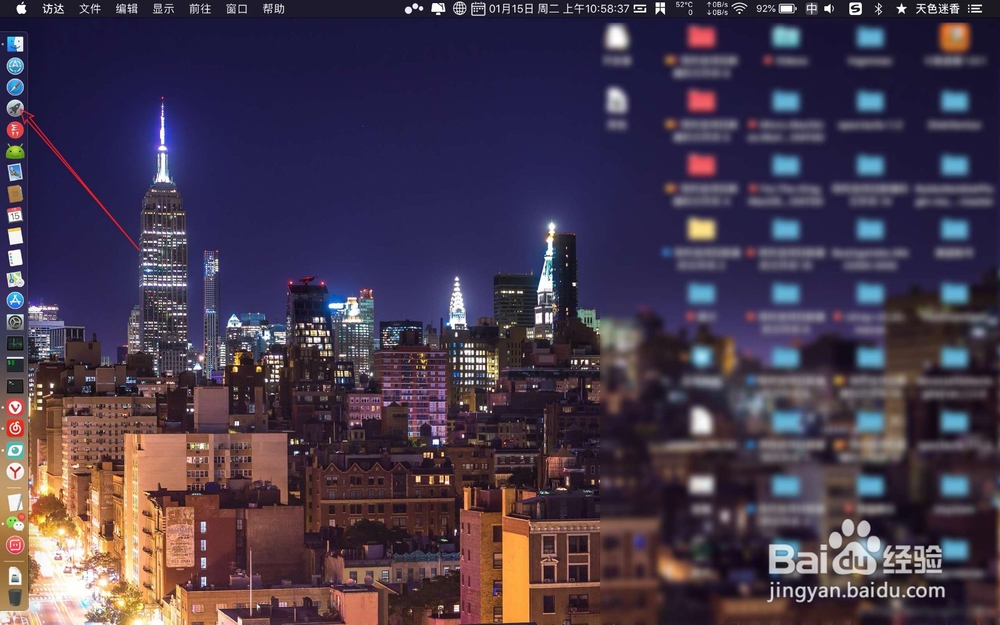This screenshot has width=1000, height=625.
Task: Click the 天色迷香 user name
Action: click(x=937, y=8)
